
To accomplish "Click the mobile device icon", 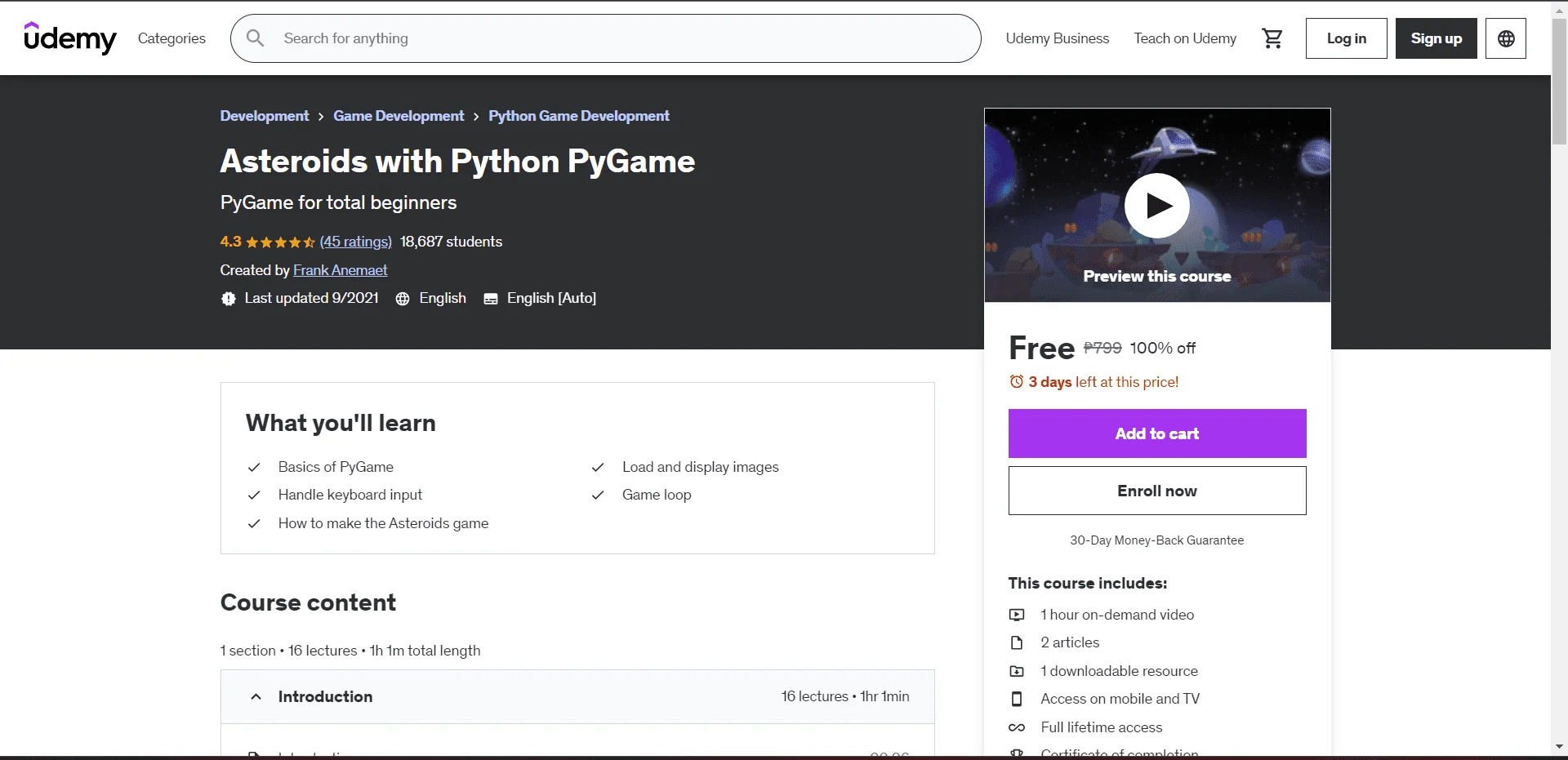I will 1017,699.
